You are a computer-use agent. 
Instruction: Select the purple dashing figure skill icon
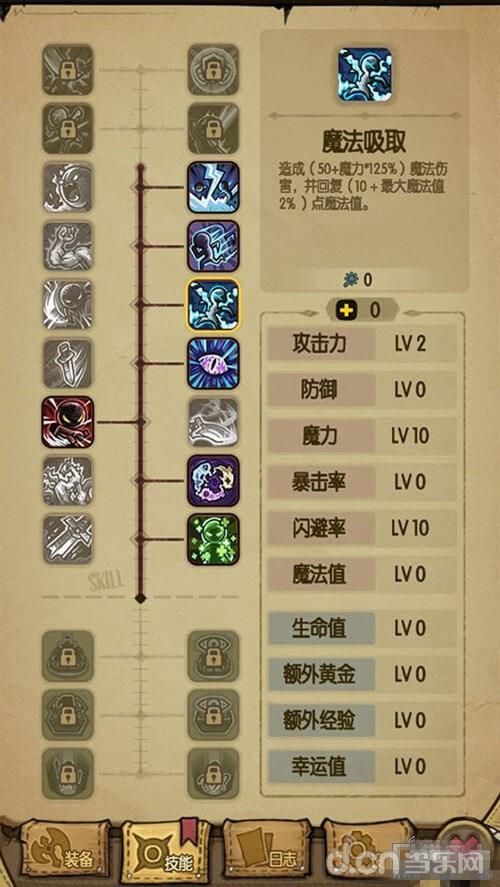[213, 246]
